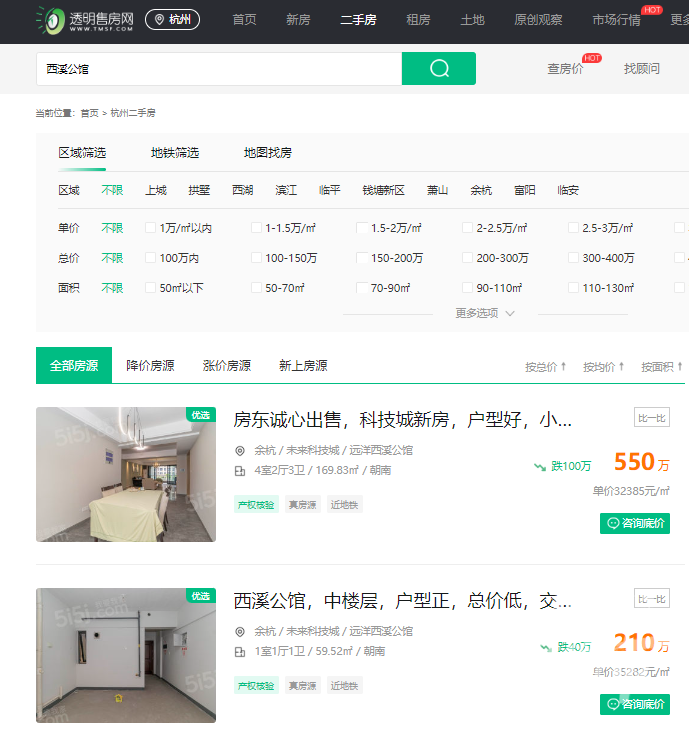Select the 降价房源 listing tab

pos(150,365)
